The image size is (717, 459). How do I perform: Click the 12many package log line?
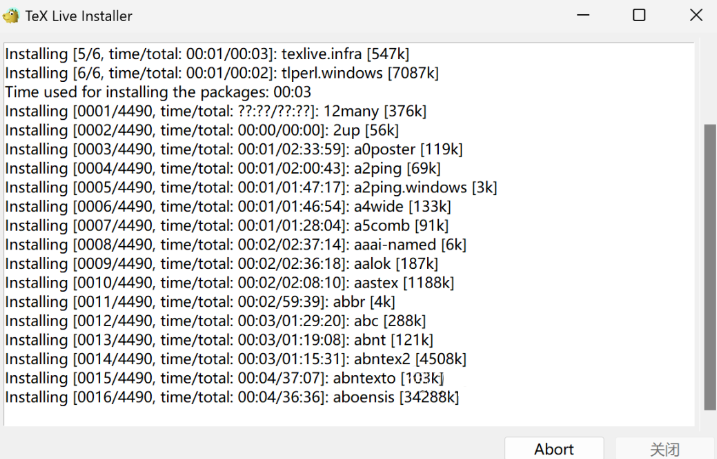pos(216,111)
